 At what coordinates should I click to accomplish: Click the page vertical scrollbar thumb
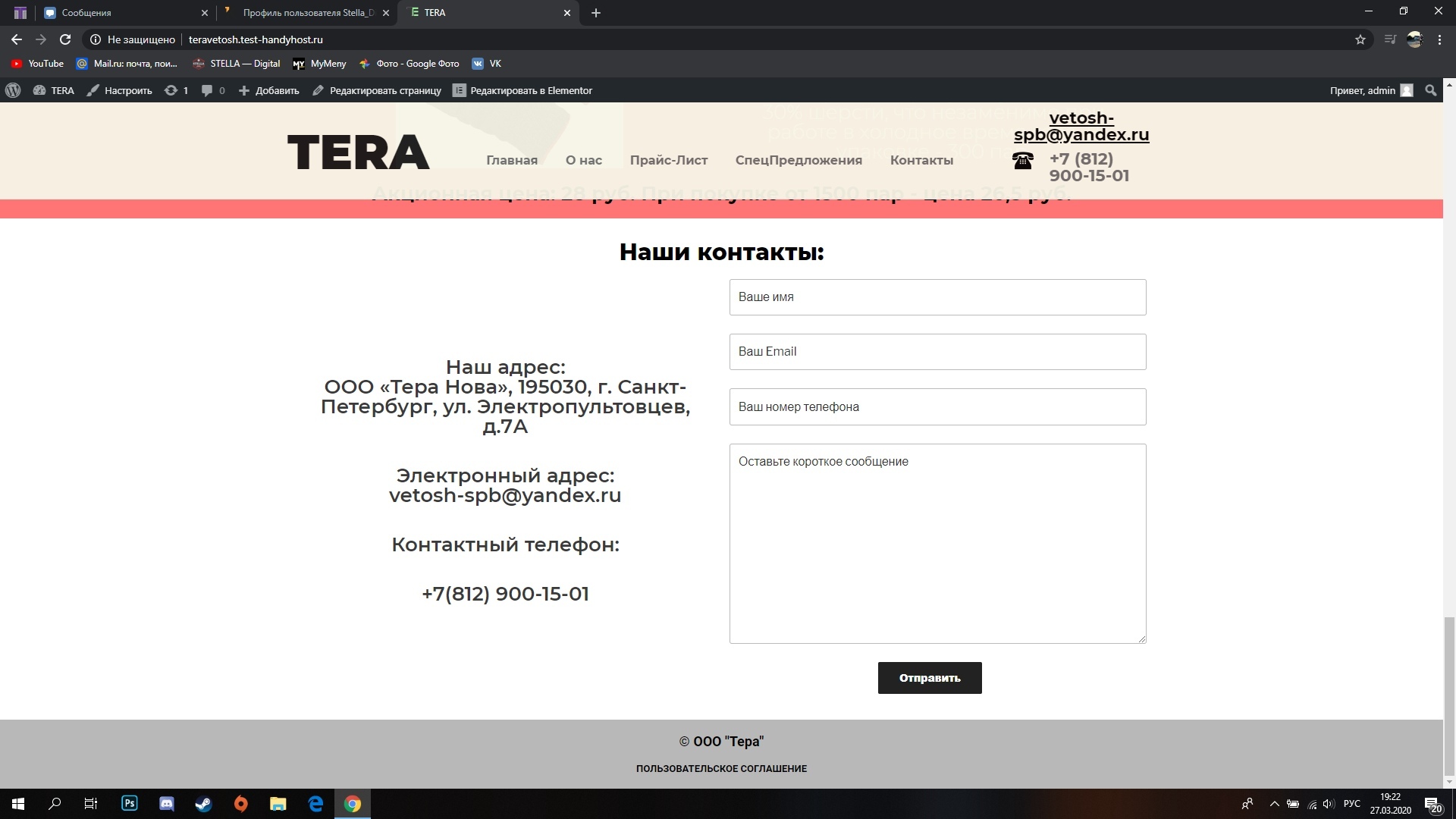point(1449,698)
